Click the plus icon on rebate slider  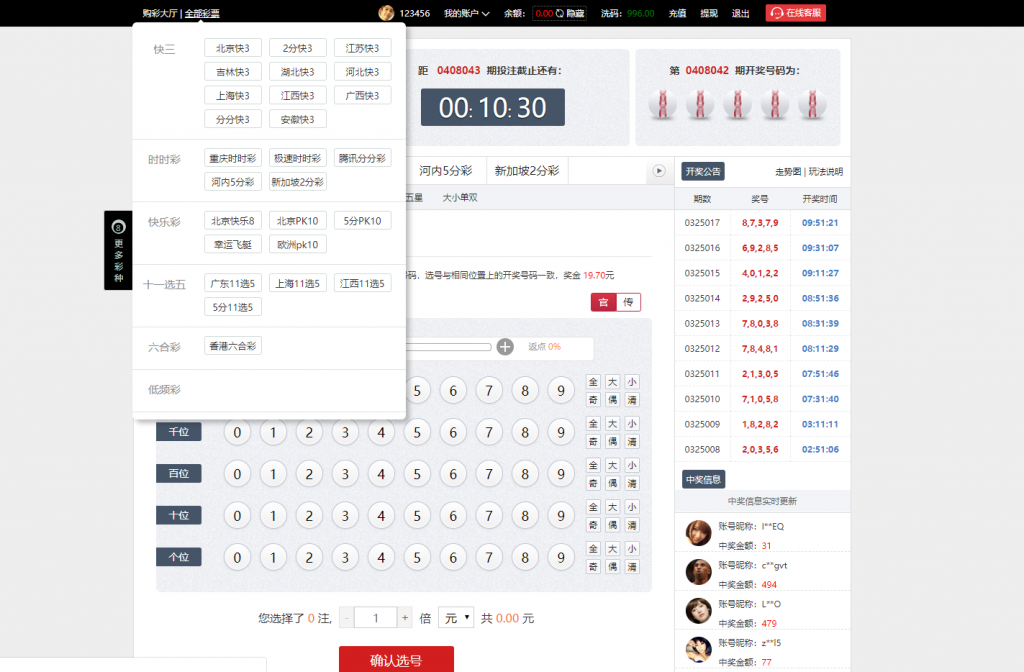point(505,347)
